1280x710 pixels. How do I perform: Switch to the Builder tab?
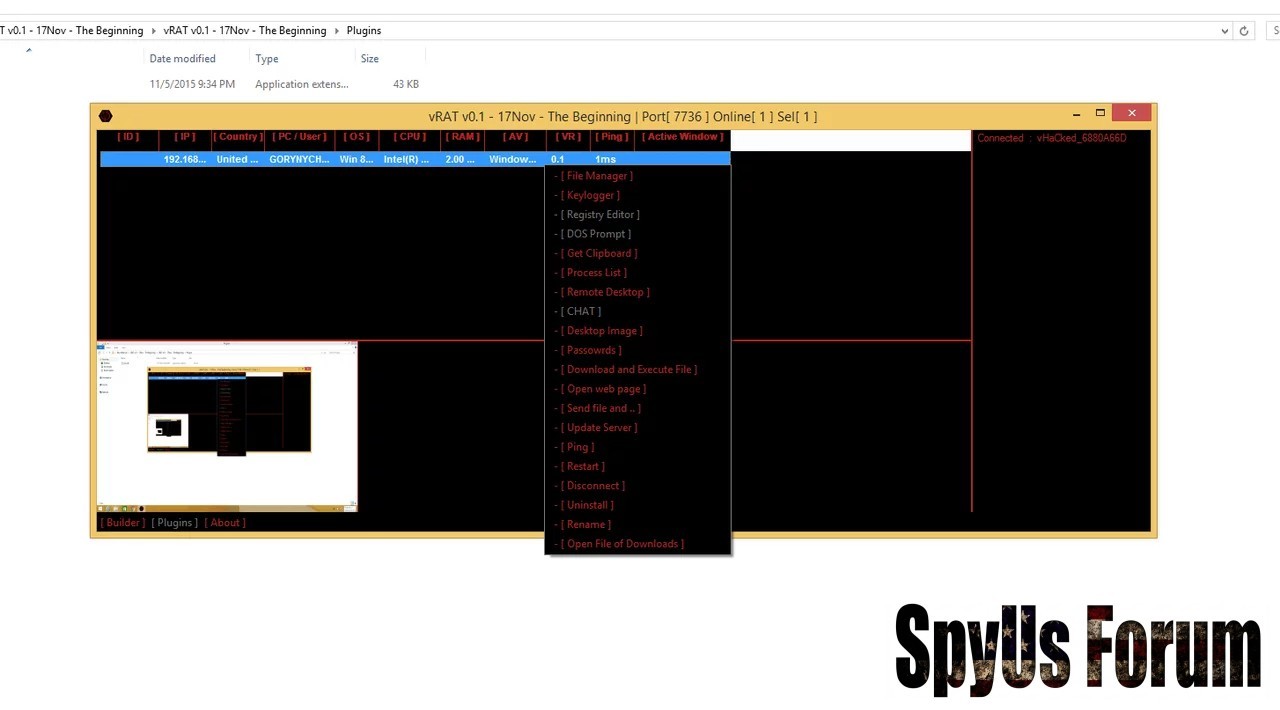tap(123, 523)
